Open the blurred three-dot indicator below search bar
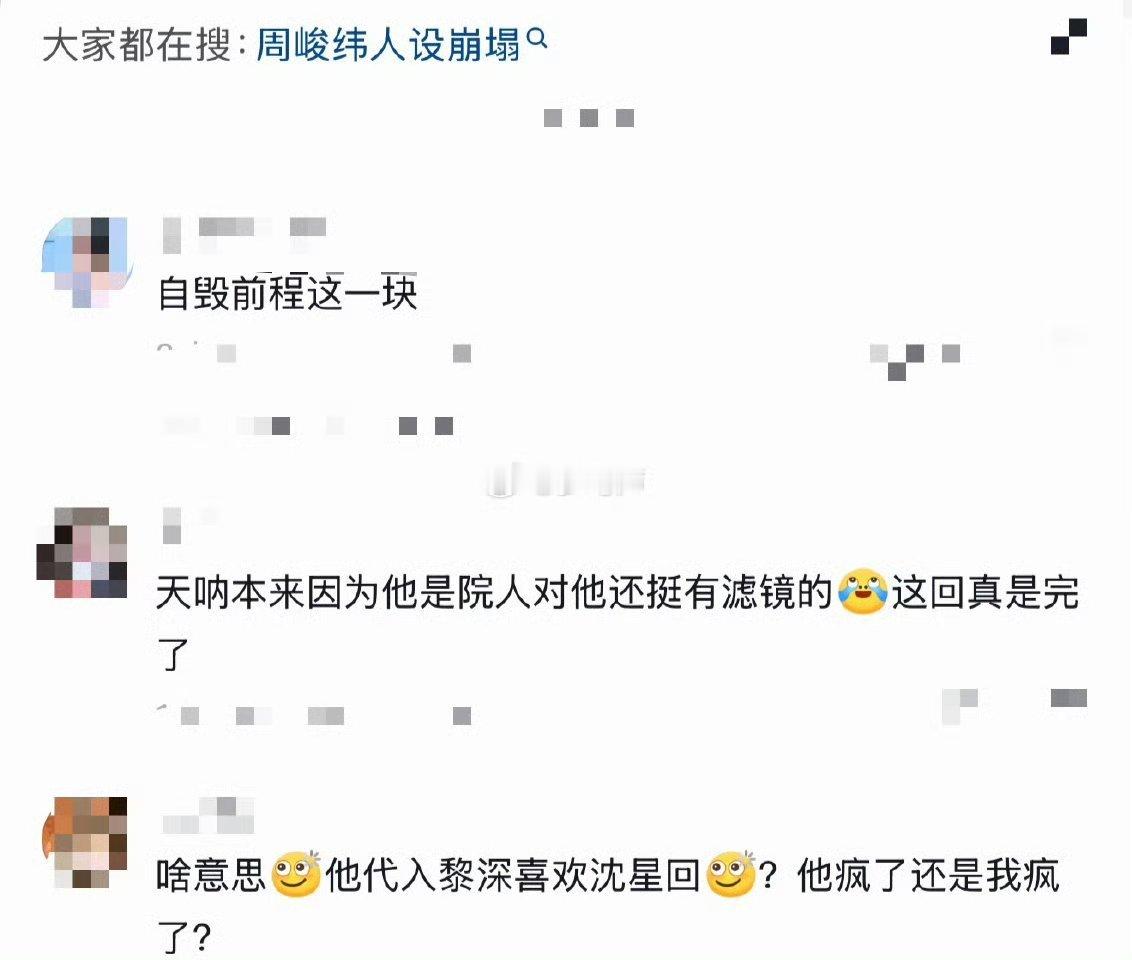This screenshot has width=1132, height=960. click(588, 118)
